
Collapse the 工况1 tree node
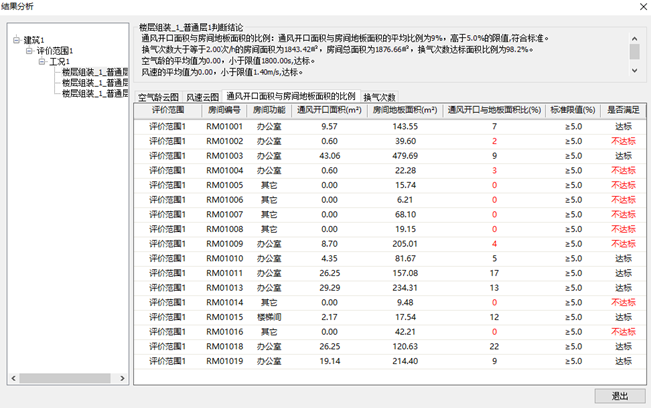pyautogui.click(x=41, y=61)
